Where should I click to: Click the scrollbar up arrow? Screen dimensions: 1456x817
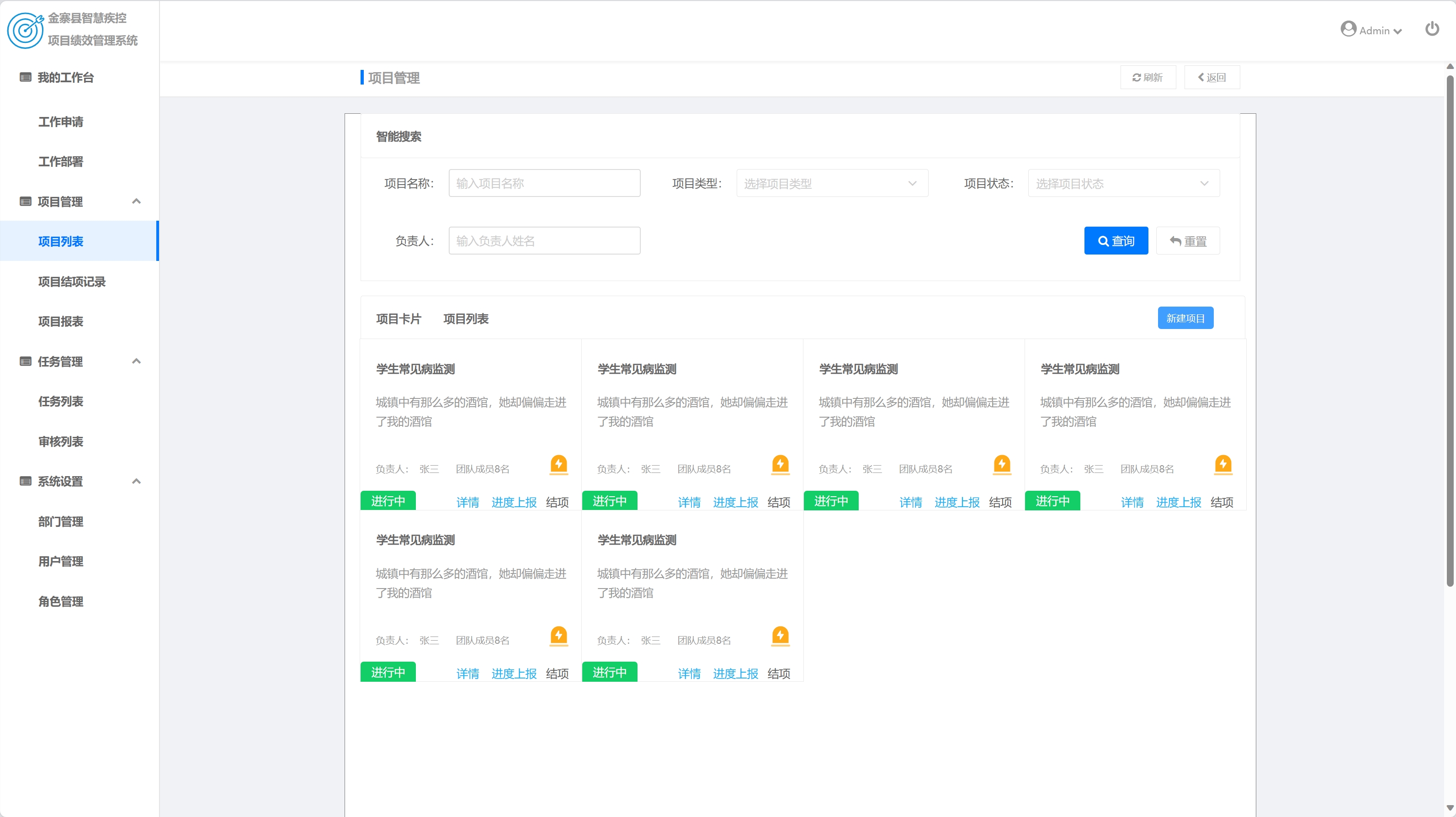(x=1450, y=67)
